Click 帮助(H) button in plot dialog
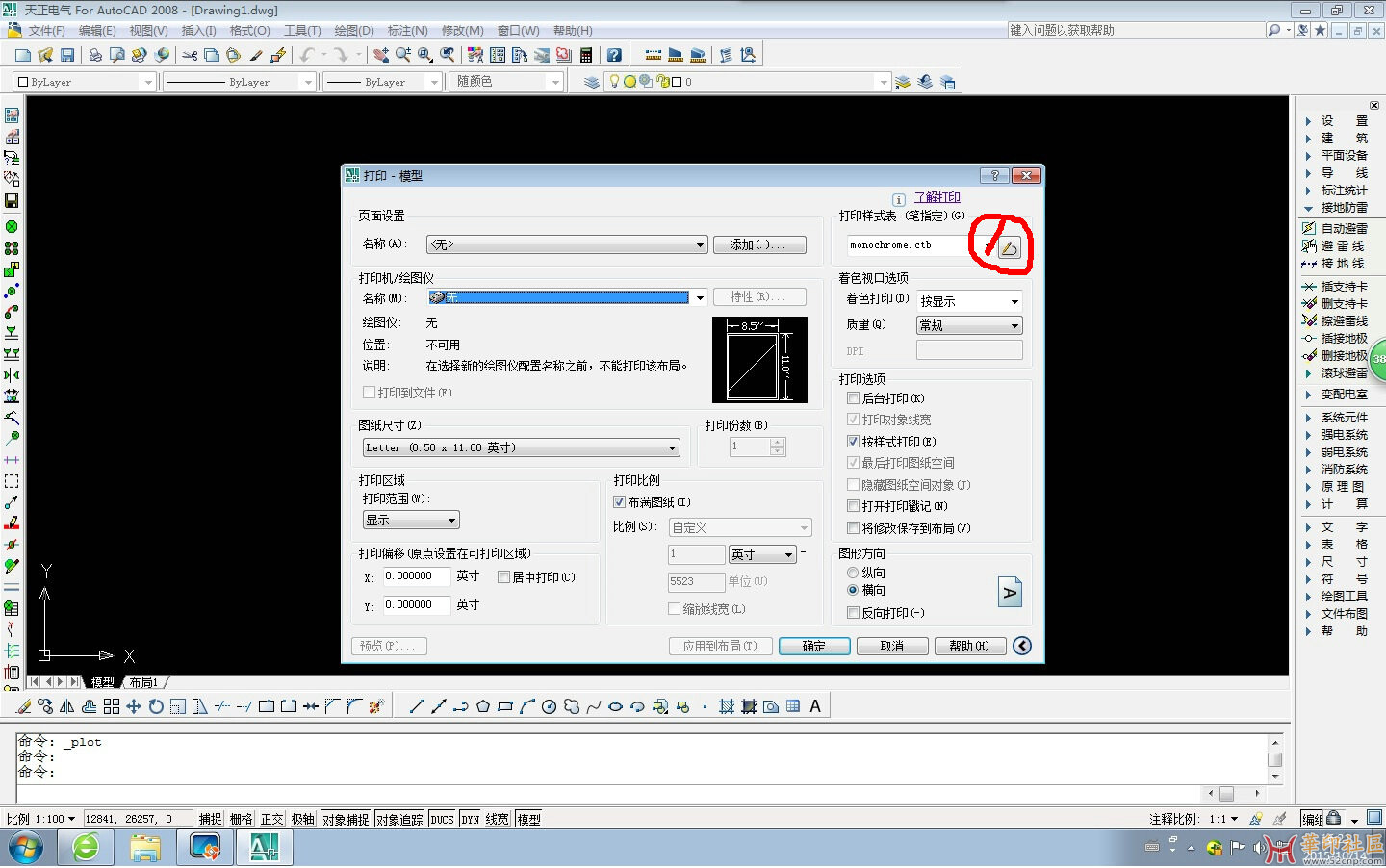 (969, 646)
